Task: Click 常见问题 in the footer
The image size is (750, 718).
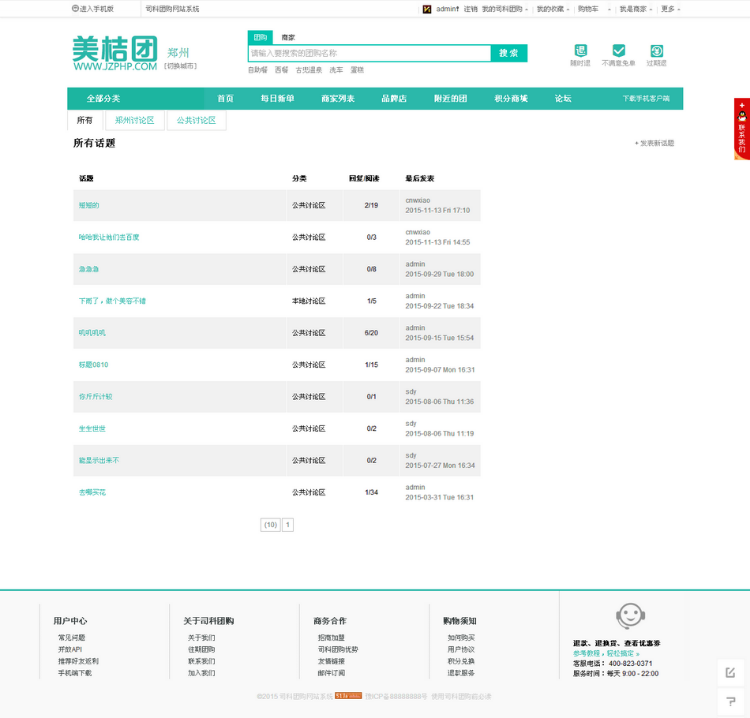Action: [72, 638]
